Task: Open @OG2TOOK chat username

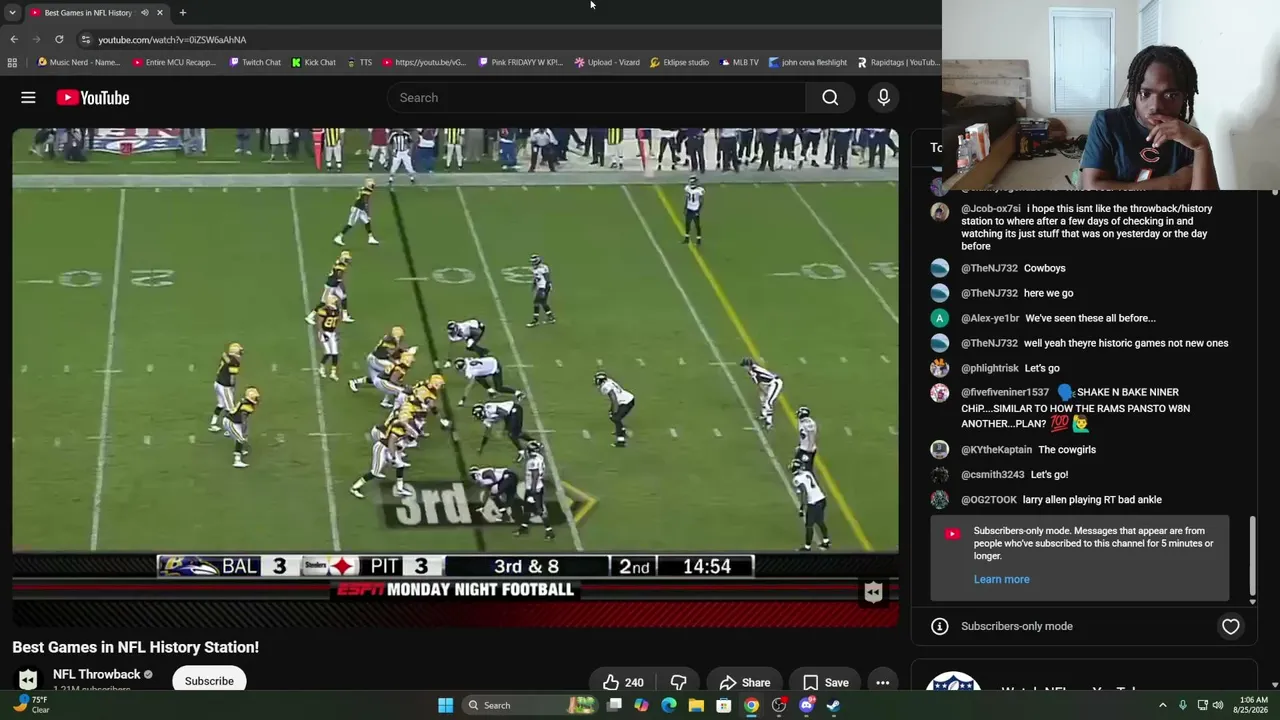Action: click(989, 500)
